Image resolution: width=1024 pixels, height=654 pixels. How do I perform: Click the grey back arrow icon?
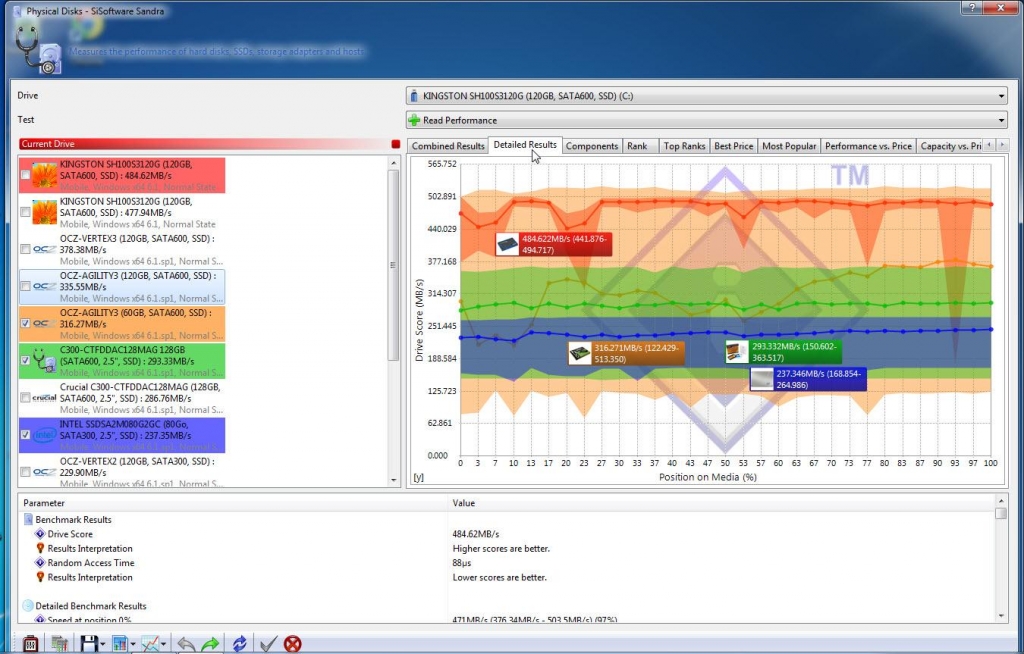(185, 644)
